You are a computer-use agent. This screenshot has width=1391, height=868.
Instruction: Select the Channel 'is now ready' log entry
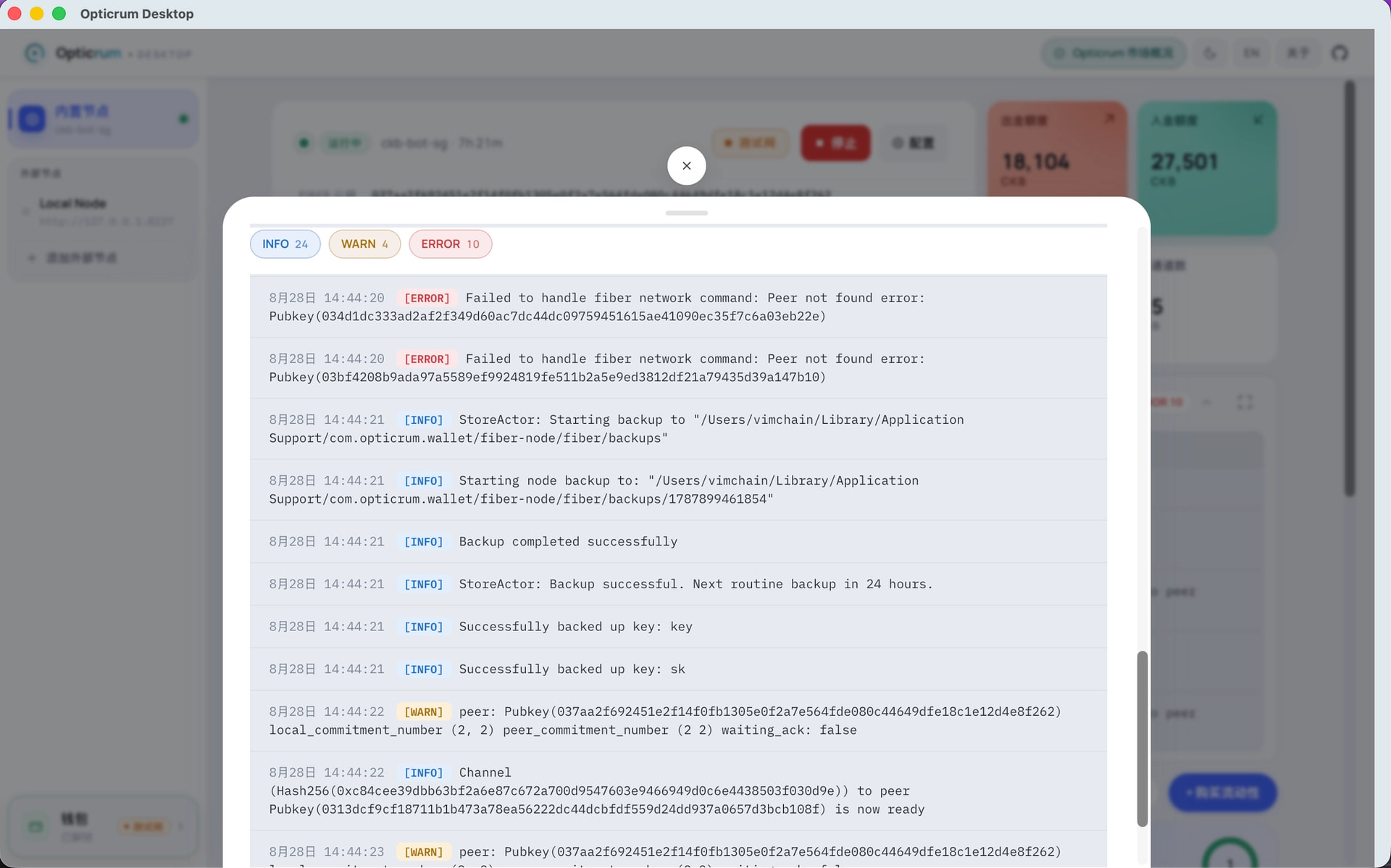[678, 791]
